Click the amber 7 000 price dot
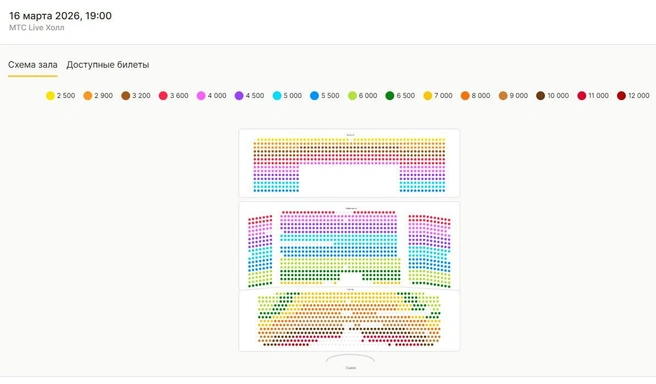 coord(428,96)
